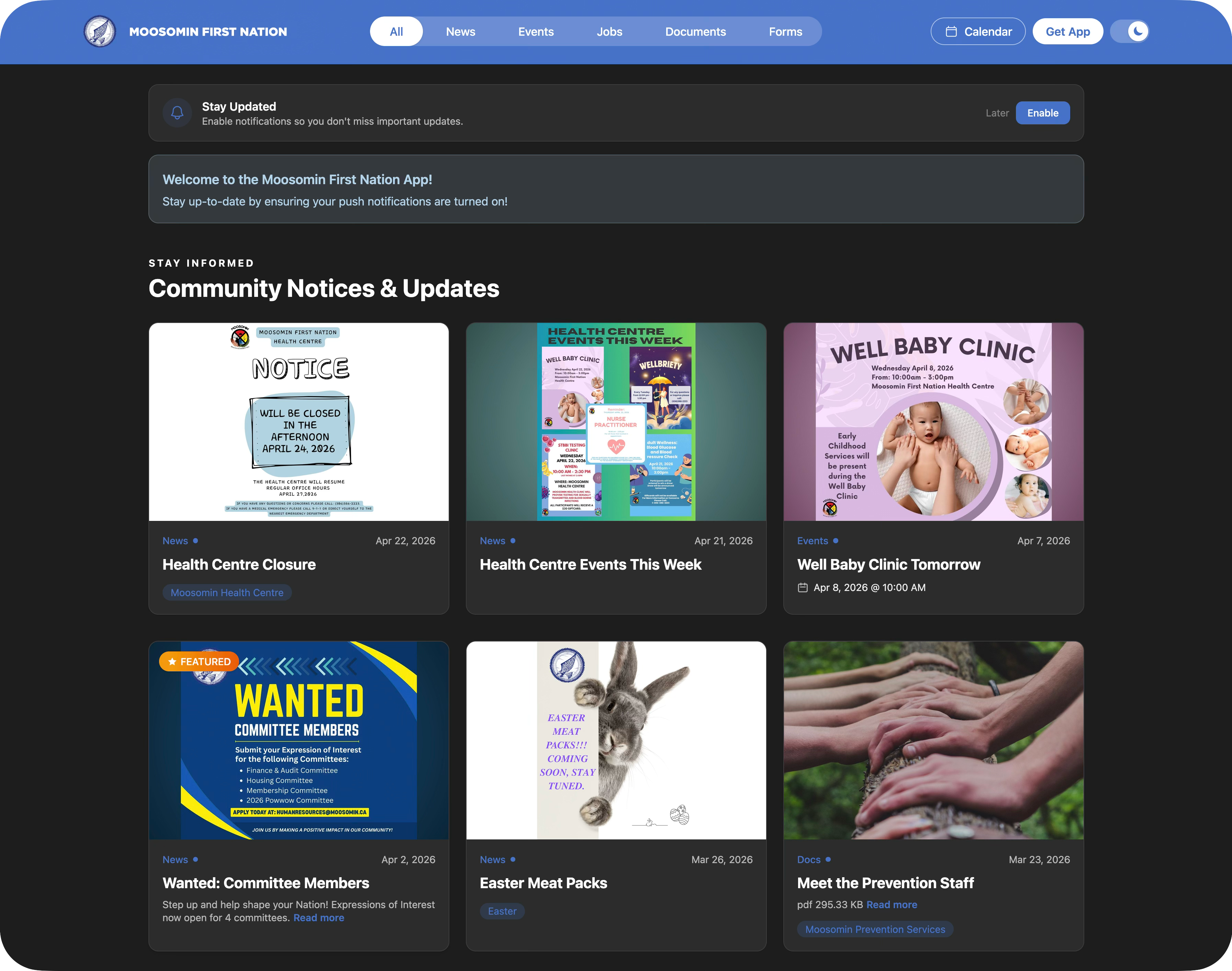Open Easter Meat Packs rabbit image
This screenshot has height=971, width=1232.
coord(616,740)
